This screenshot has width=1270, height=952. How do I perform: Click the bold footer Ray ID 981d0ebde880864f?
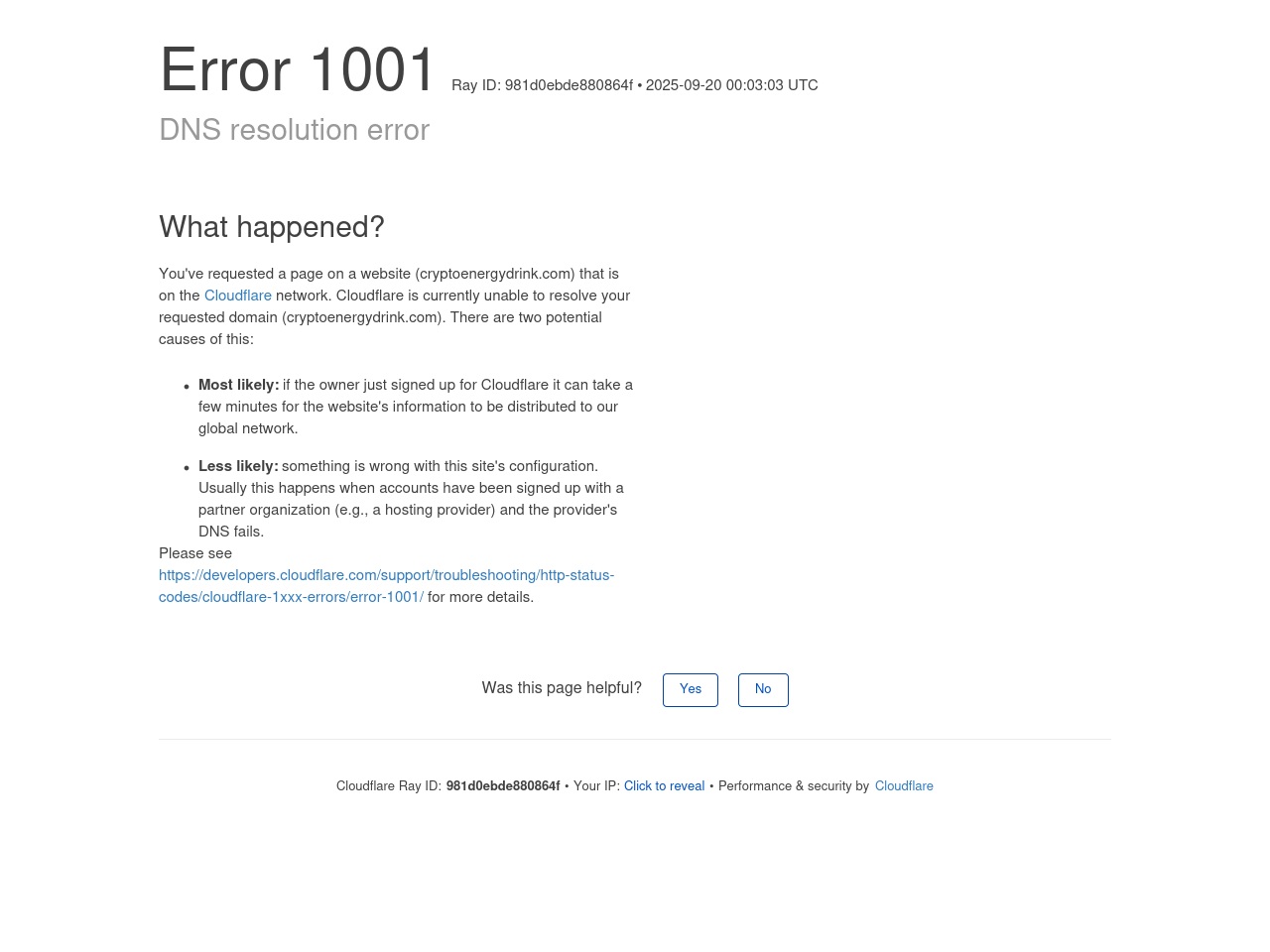(x=503, y=786)
